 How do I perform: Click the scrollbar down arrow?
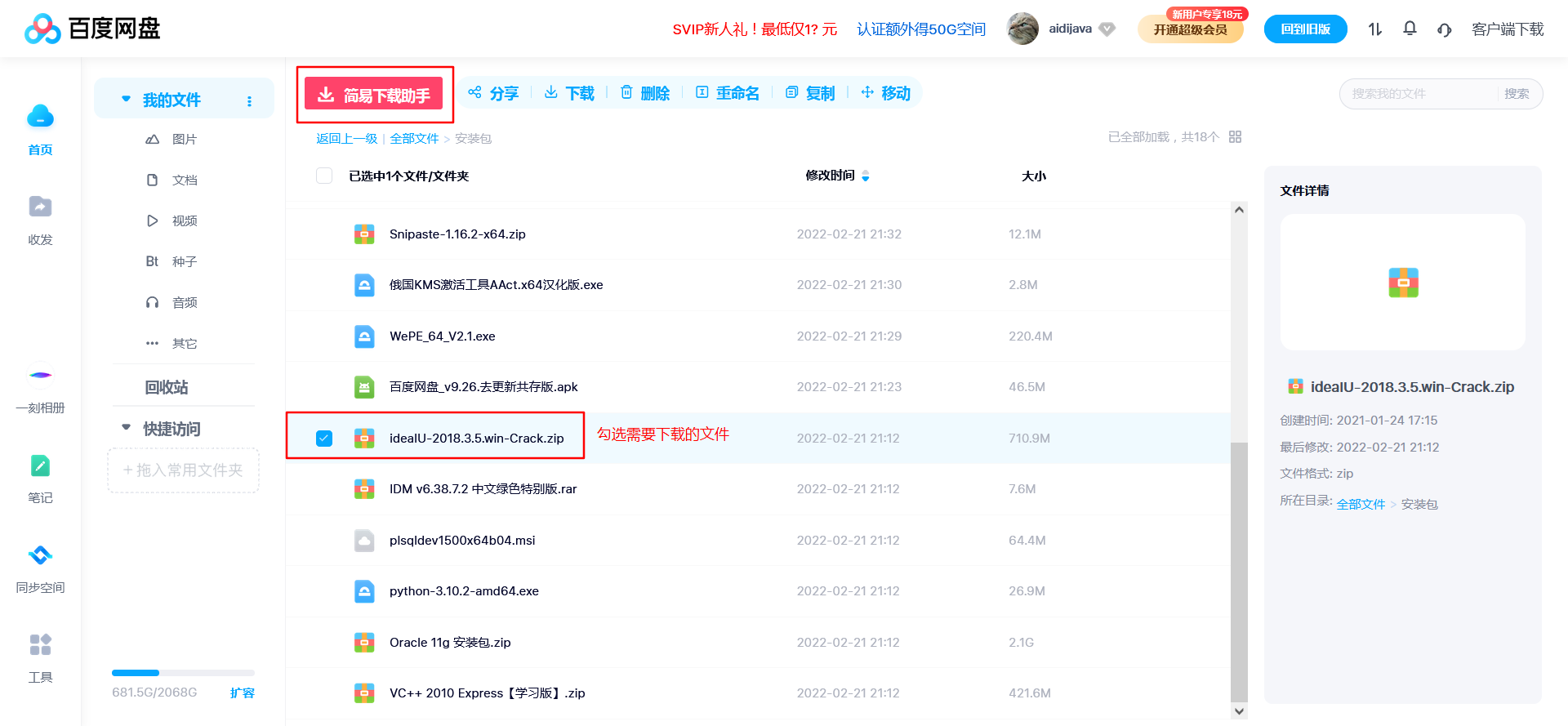(x=1239, y=711)
